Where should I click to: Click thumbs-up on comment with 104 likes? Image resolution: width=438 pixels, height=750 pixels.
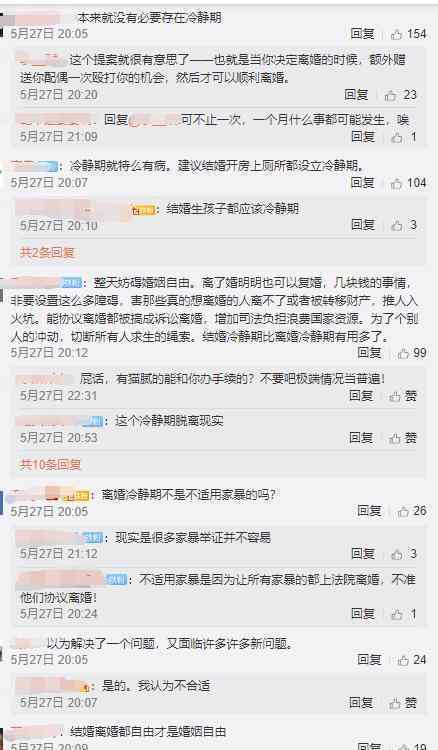point(396,183)
